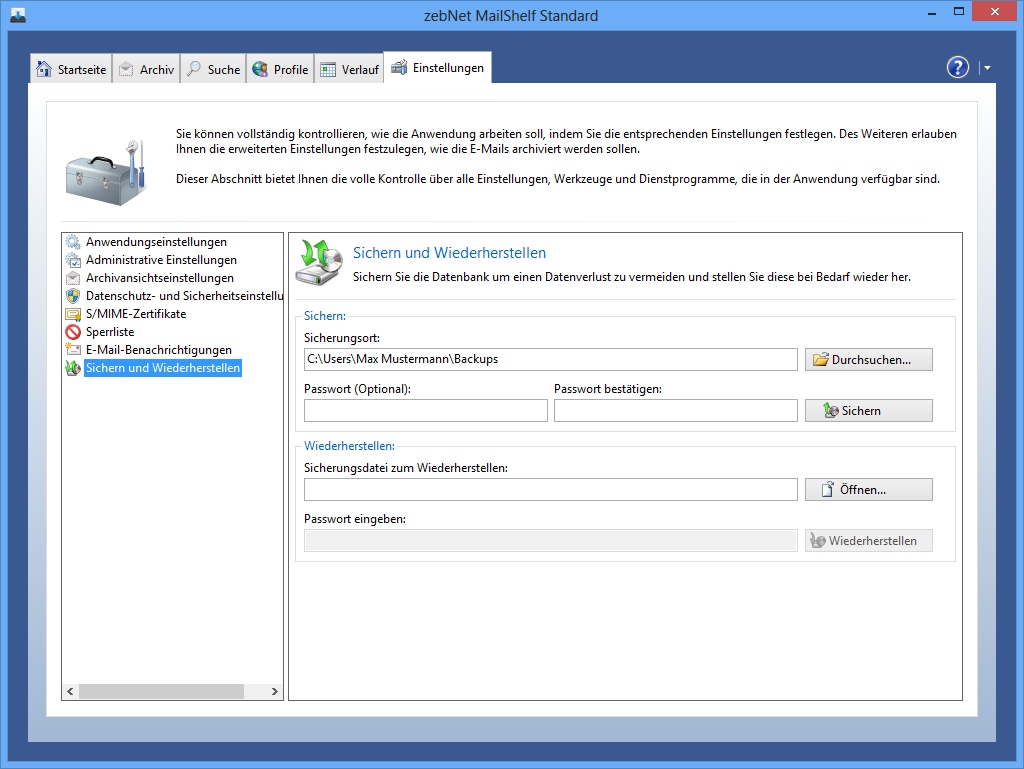The height and width of the screenshot is (769, 1024).
Task: Open Archivansichtseinstellungen from the settings list
Action: 160,278
